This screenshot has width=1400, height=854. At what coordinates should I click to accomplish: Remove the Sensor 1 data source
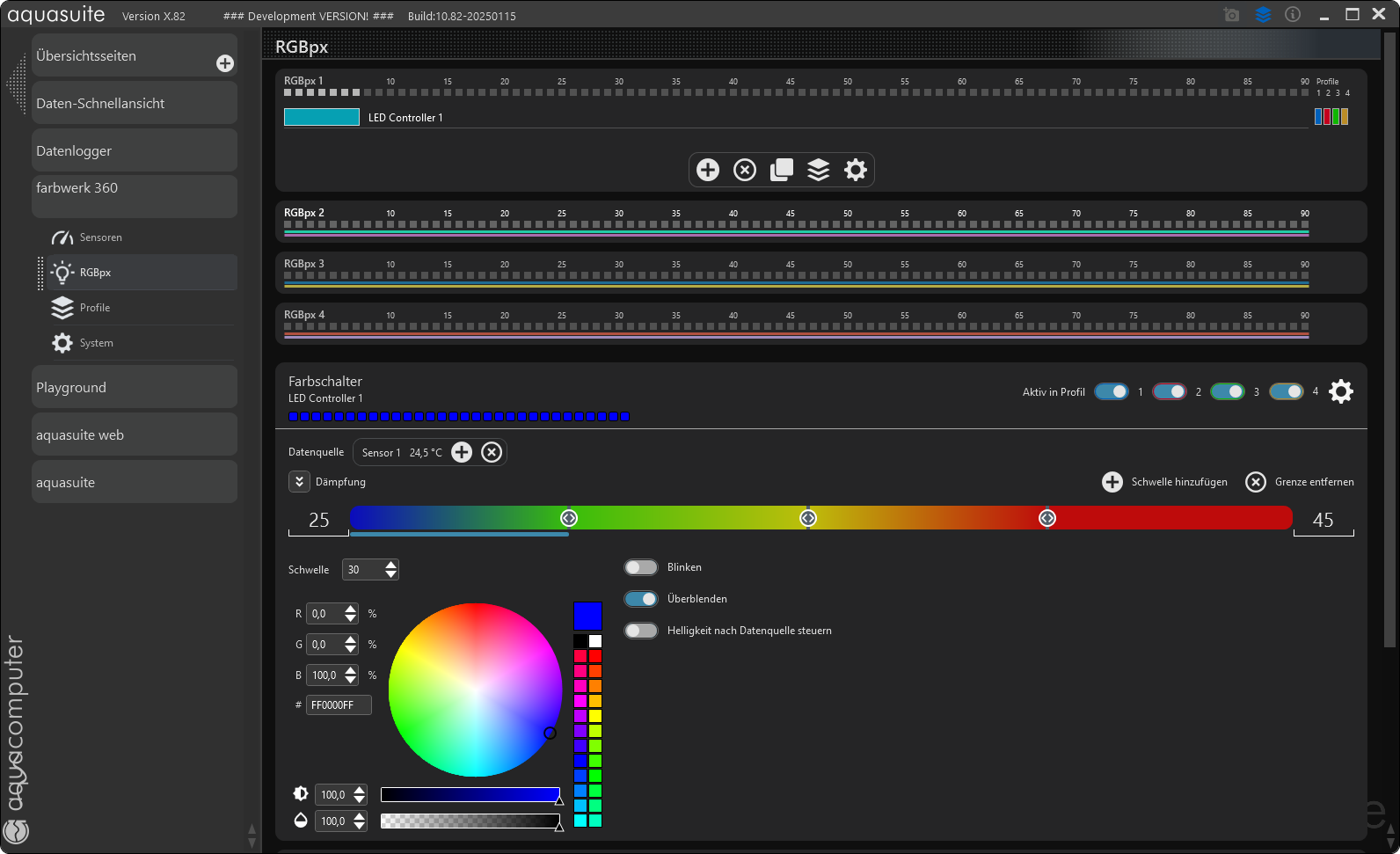tap(492, 452)
